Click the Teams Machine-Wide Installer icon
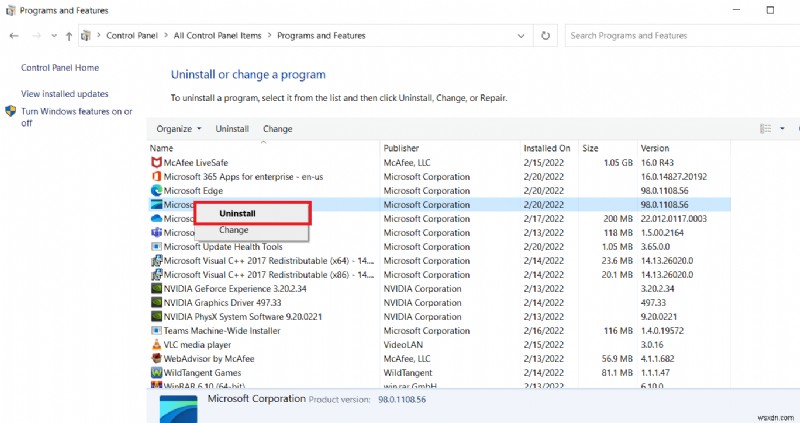 pyautogui.click(x=156, y=331)
